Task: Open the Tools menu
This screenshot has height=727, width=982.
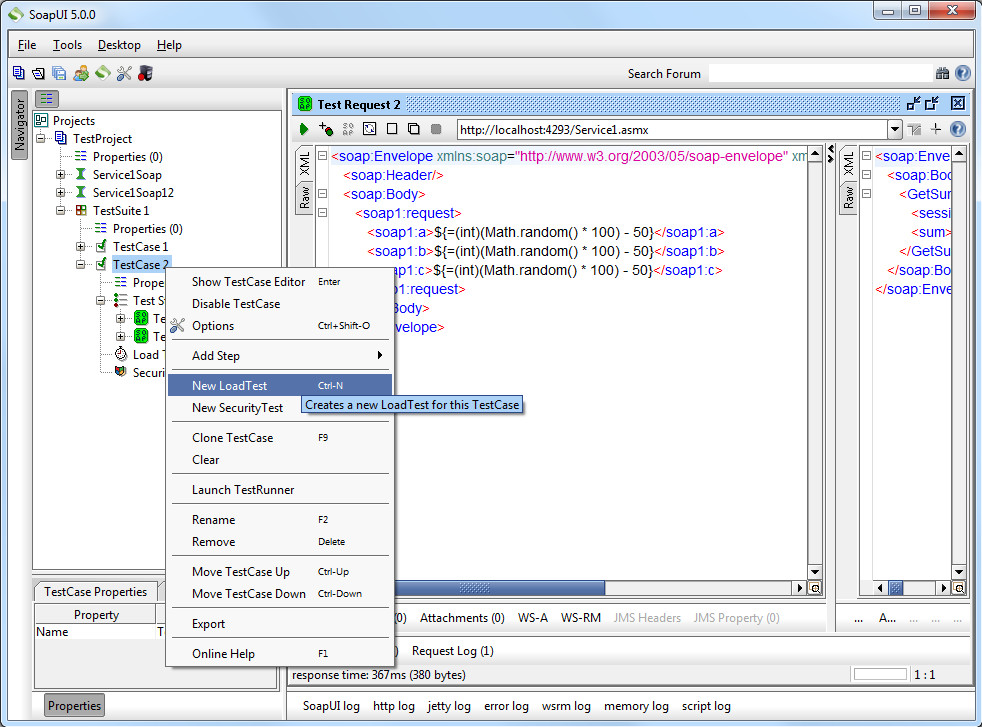Action: coord(67,45)
